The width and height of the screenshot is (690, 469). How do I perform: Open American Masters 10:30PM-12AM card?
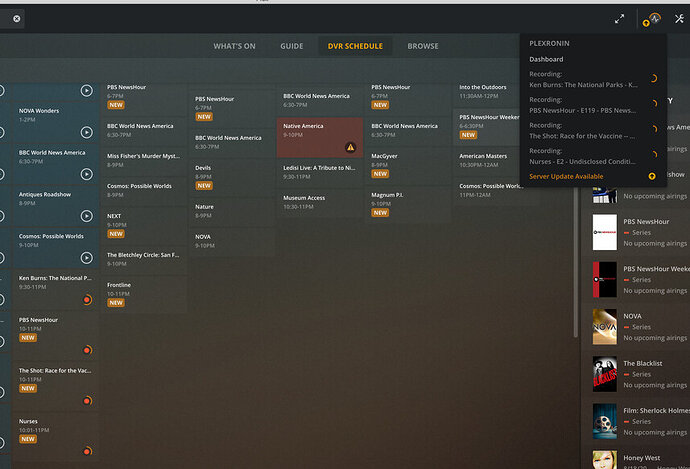click(x=487, y=161)
